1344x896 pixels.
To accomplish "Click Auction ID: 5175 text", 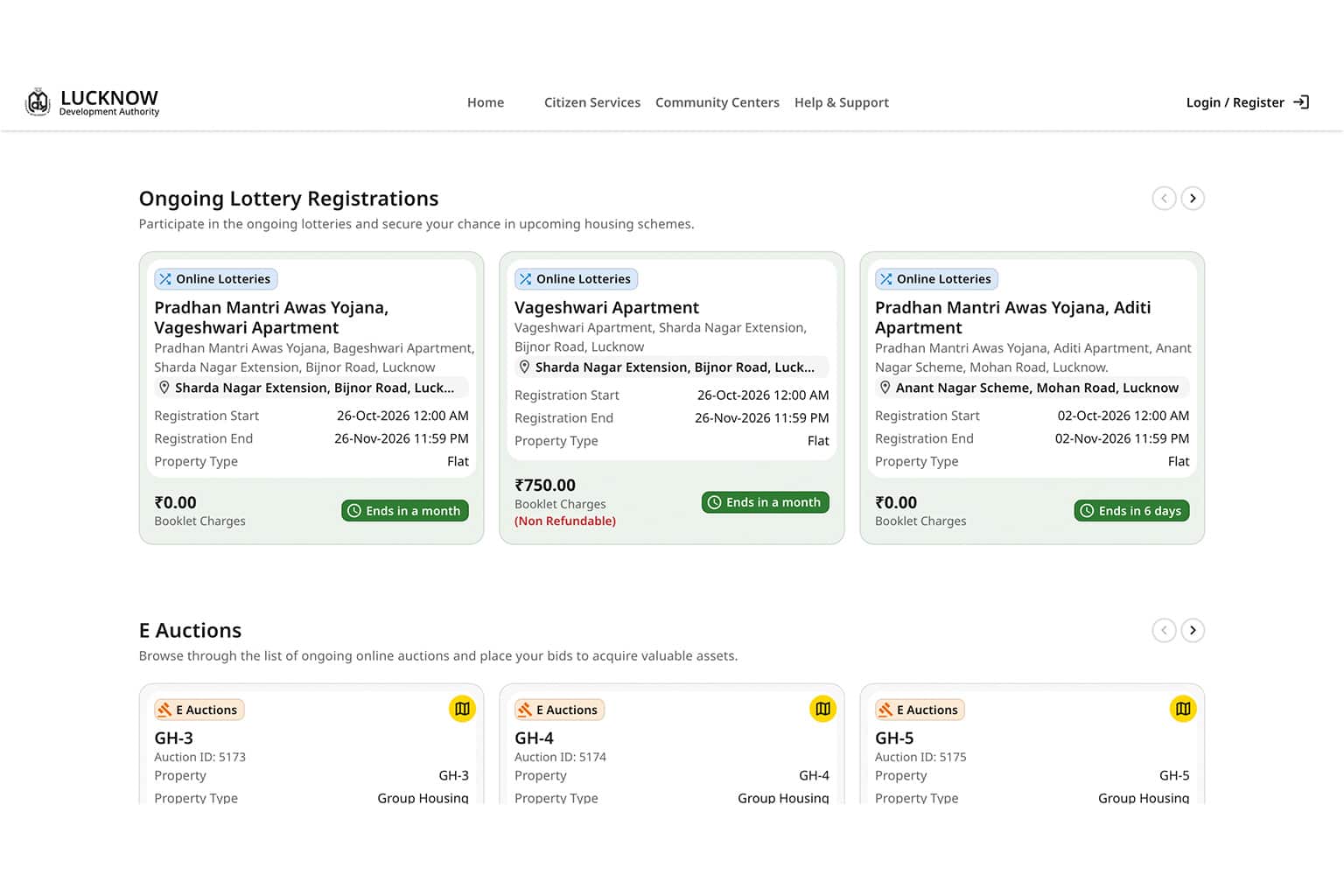I will click(x=921, y=757).
